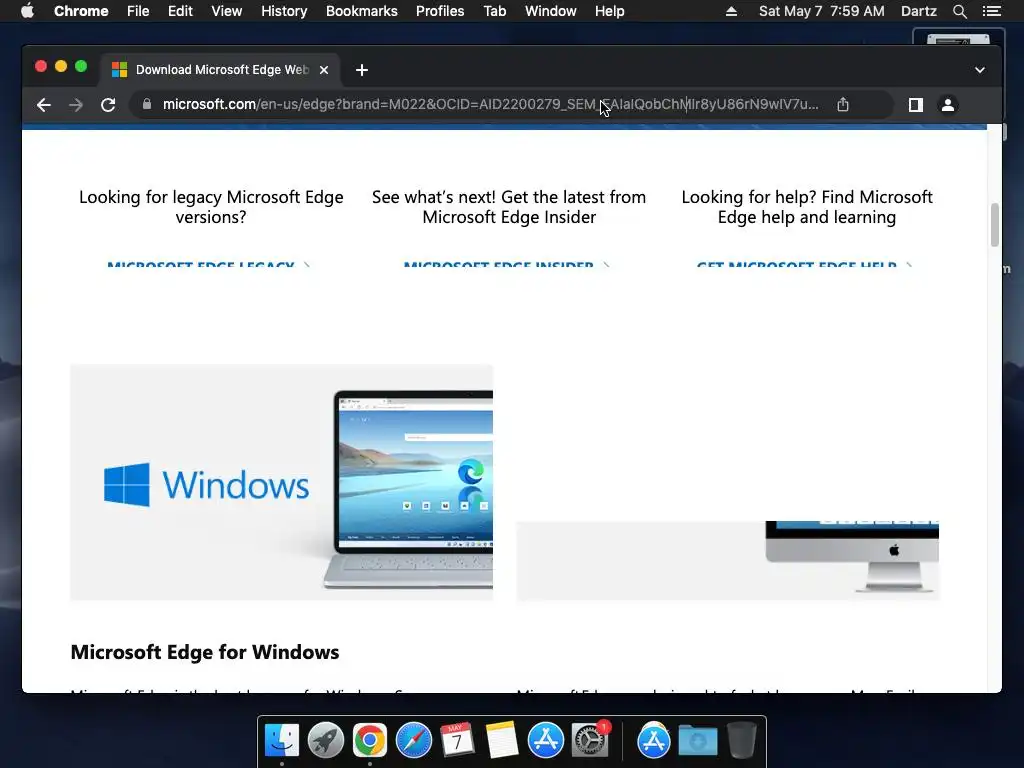The height and width of the screenshot is (768, 1024).
Task: Click the iMac promo image
Action: (x=728, y=560)
